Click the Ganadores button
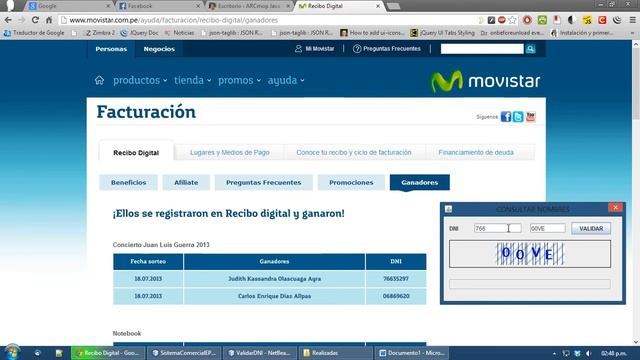640x360 pixels. pos(420,182)
